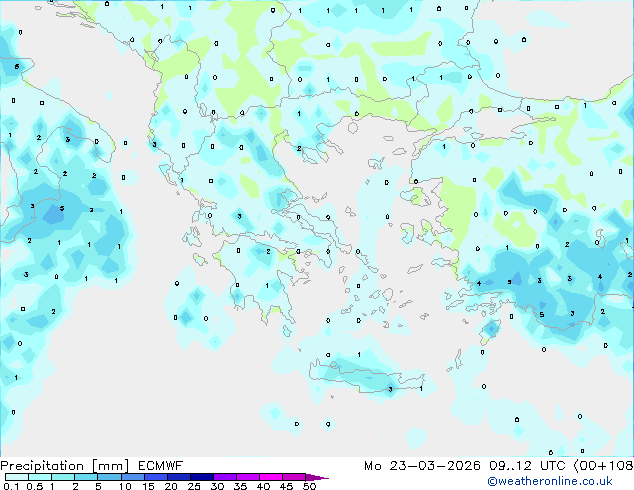Screen dimensions: 634x490
Task: Choose the 25–30 mm navy legend swatch
Action: 202,477
